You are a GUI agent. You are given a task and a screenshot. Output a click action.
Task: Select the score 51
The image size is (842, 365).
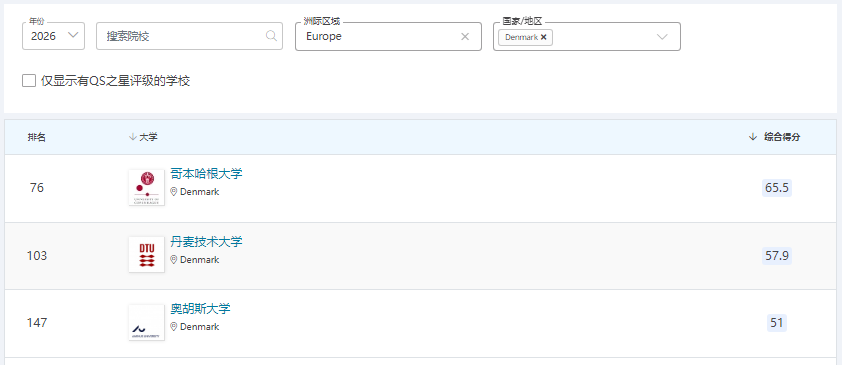(x=776, y=323)
